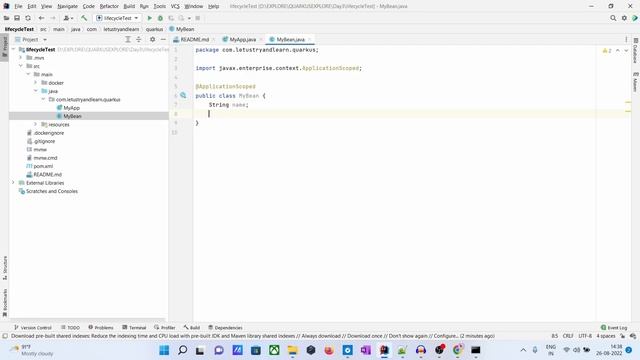
Task: Collapse the src folder
Action: tap(20, 66)
